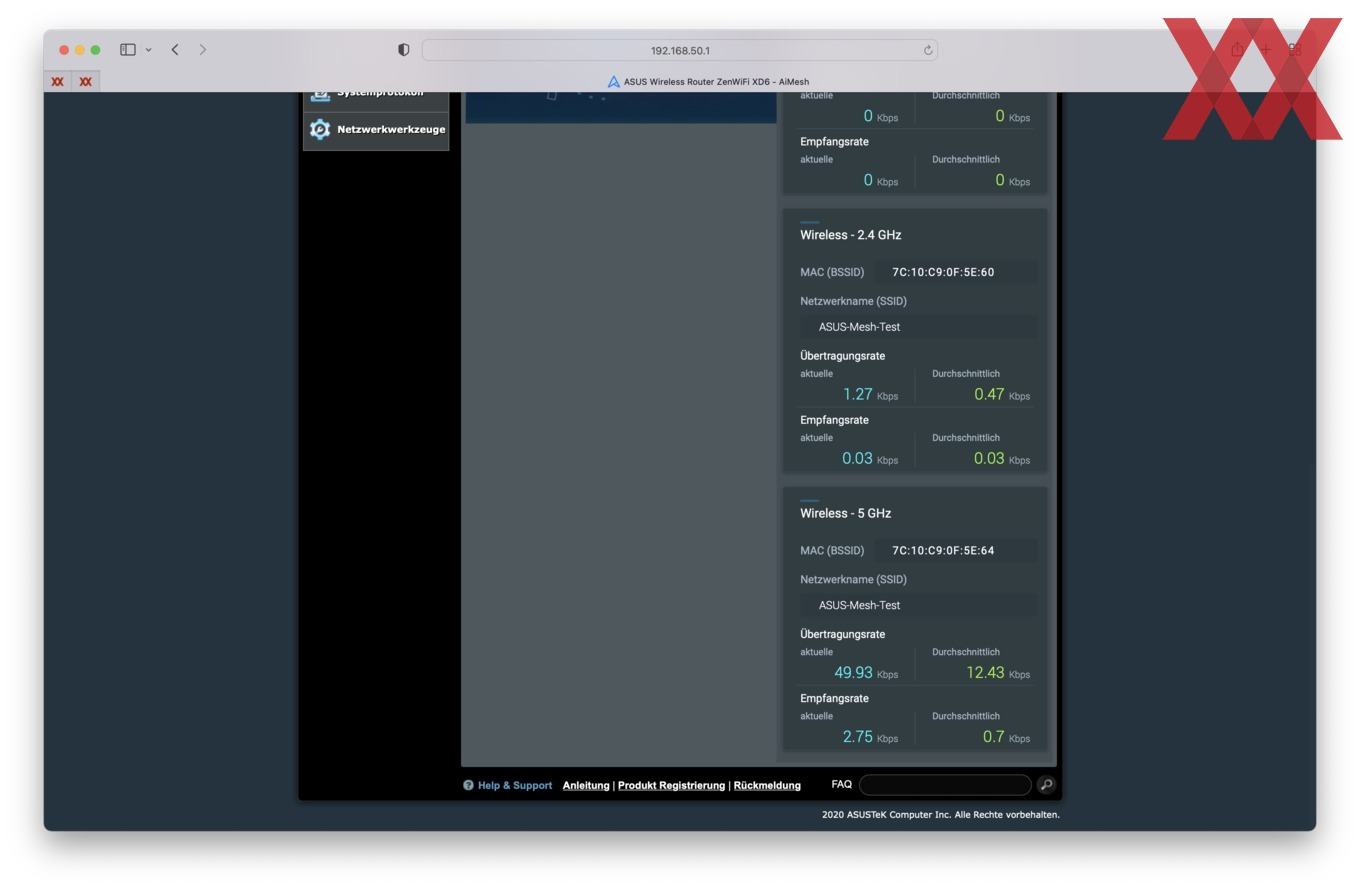Click the 2020 ASUSTeK copyright notice
This screenshot has width=1360, height=889.
click(x=941, y=815)
